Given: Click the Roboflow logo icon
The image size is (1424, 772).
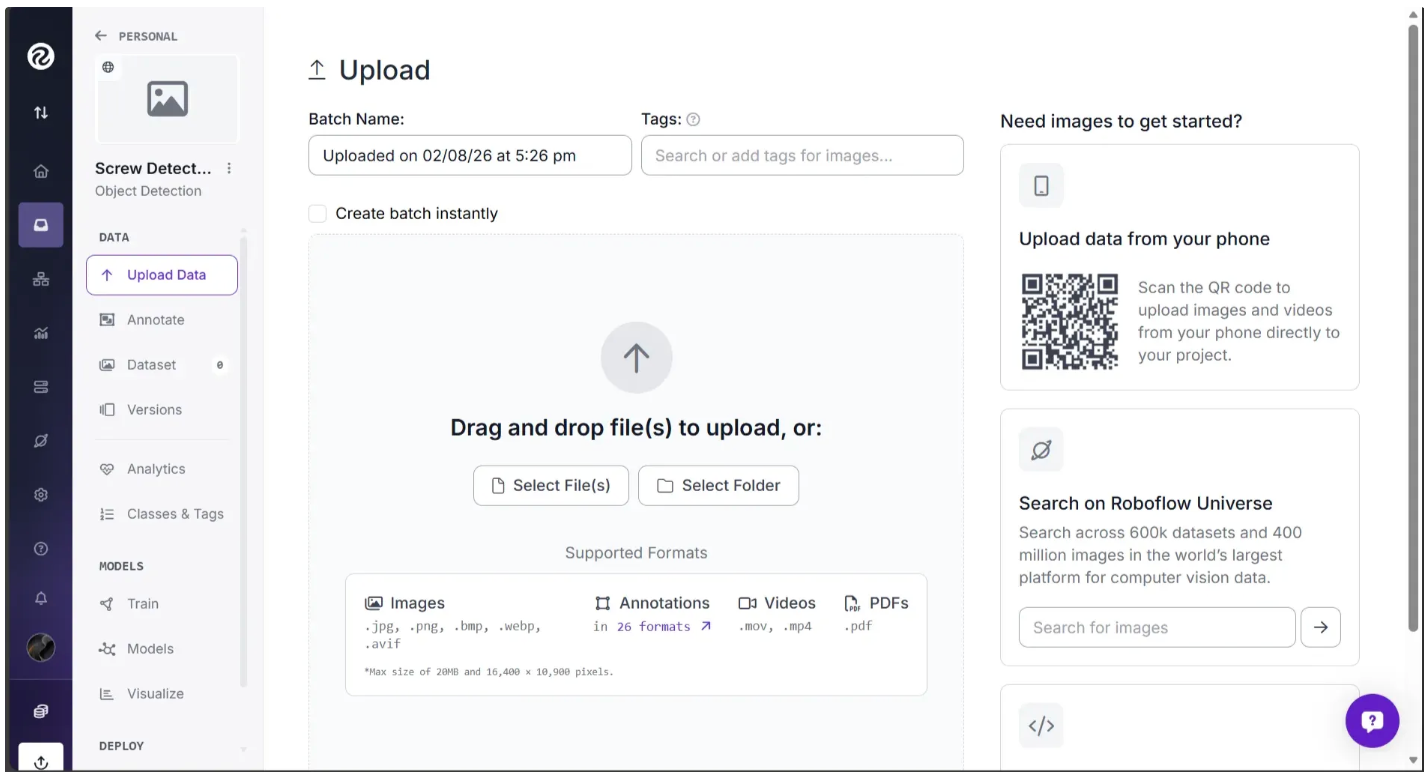Looking at the screenshot, I should click(x=41, y=58).
